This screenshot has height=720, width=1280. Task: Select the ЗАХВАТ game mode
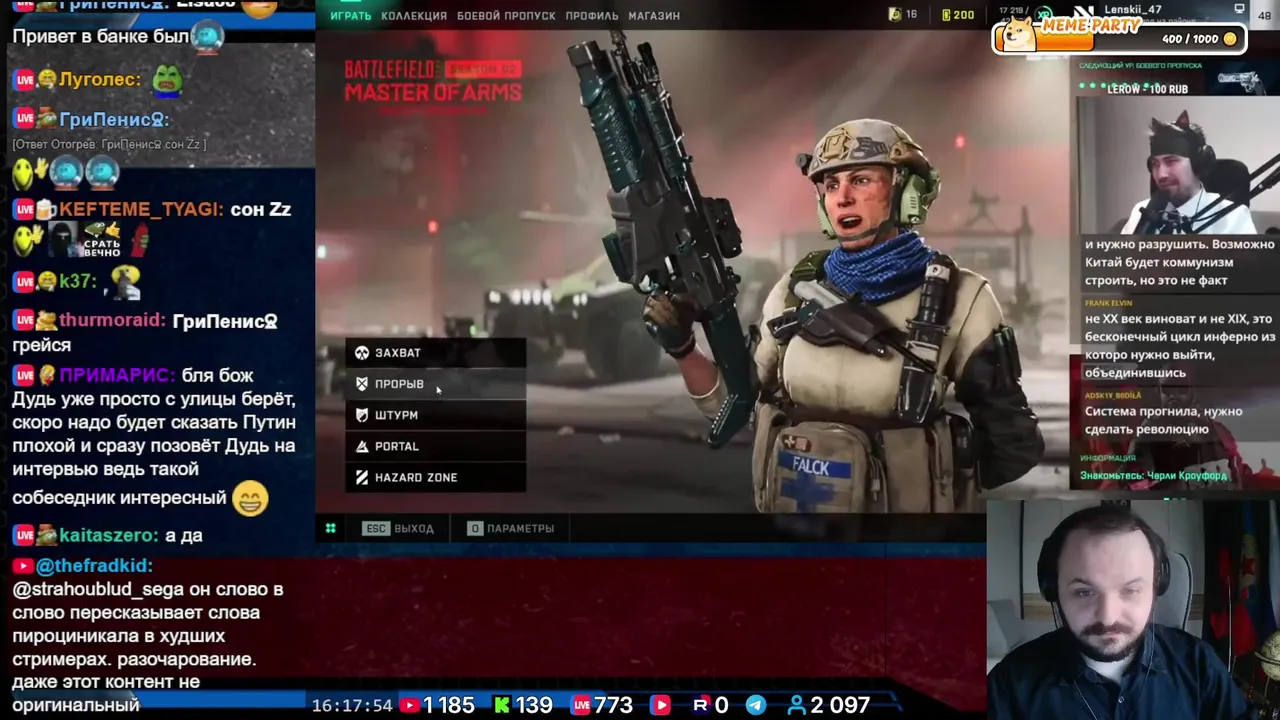(x=436, y=353)
